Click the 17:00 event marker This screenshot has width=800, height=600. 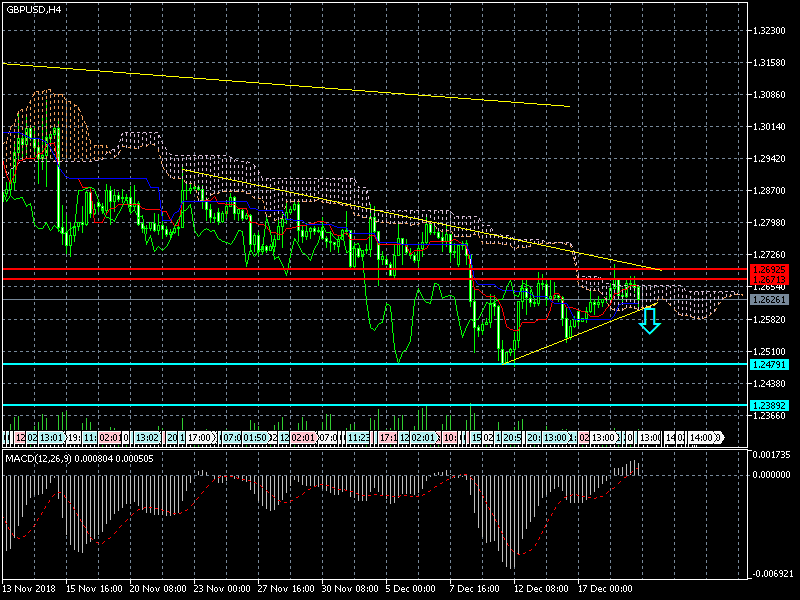tap(199, 438)
